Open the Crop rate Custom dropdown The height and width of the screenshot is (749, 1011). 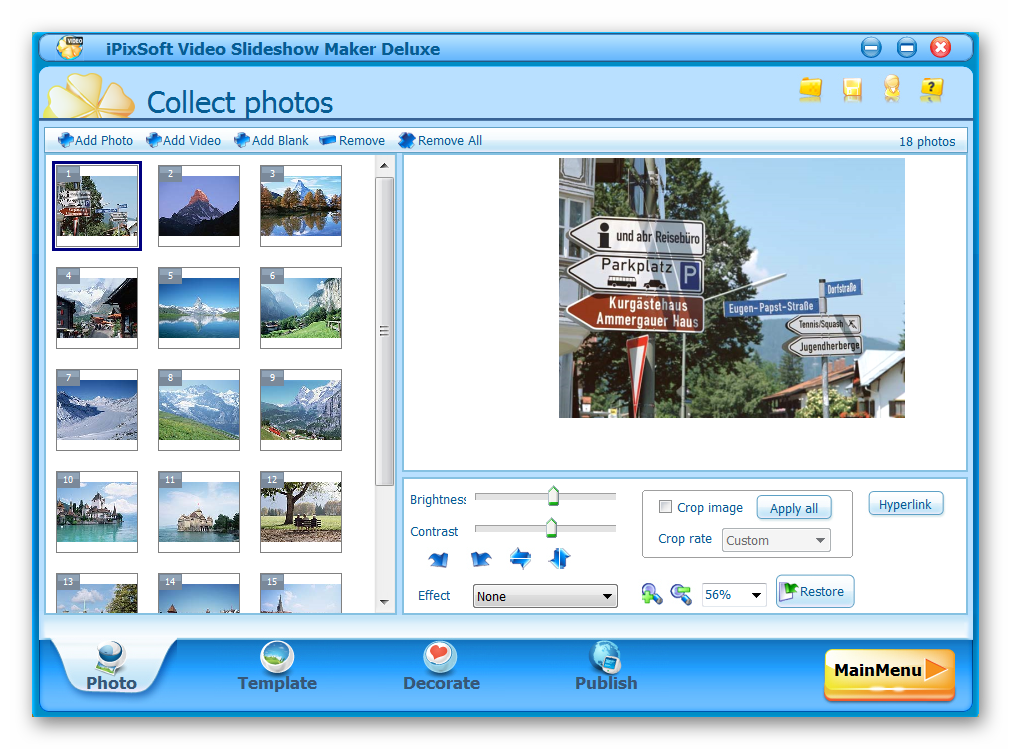point(776,540)
